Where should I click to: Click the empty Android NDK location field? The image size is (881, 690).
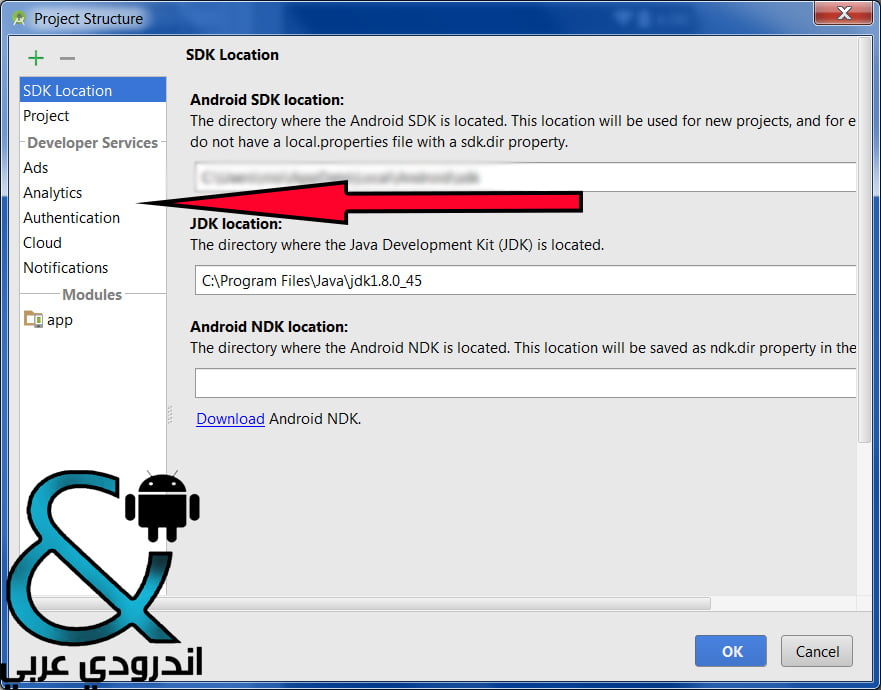tap(525, 383)
